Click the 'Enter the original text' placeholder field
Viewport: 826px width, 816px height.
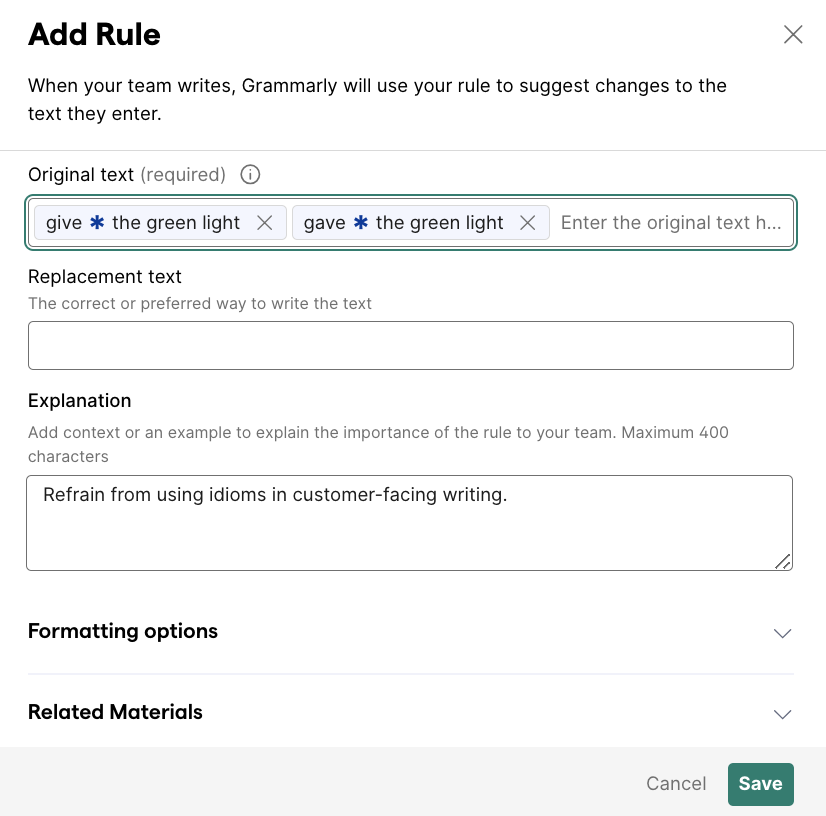click(x=671, y=223)
